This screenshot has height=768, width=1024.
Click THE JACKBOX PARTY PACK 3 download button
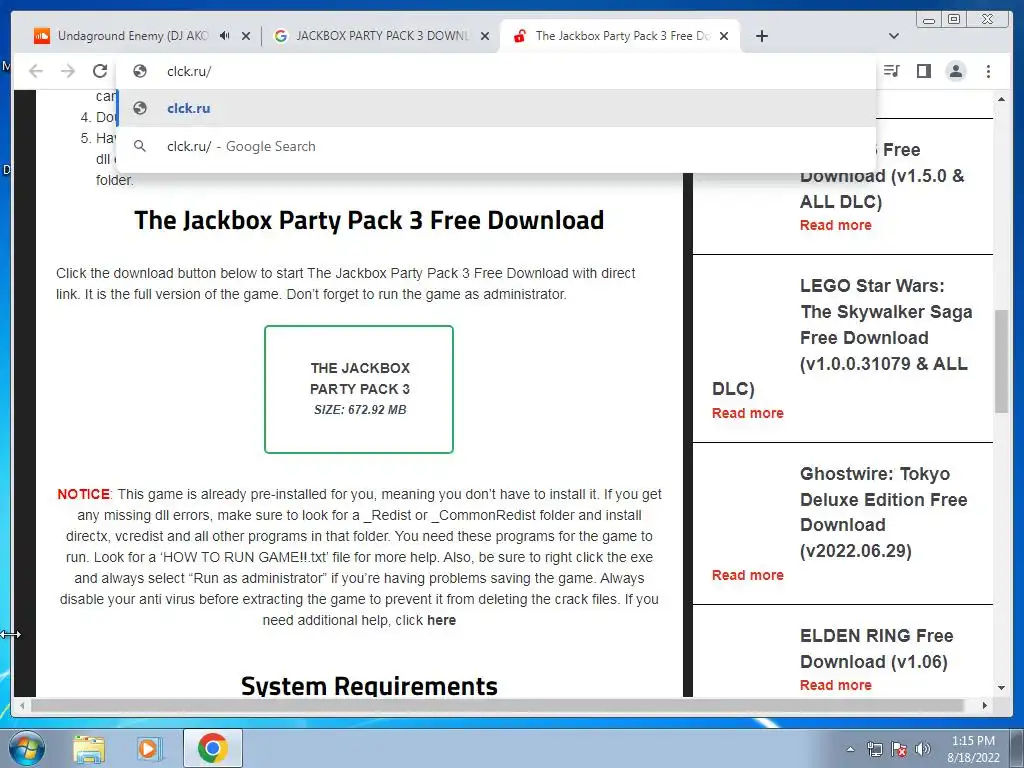[359, 389]
